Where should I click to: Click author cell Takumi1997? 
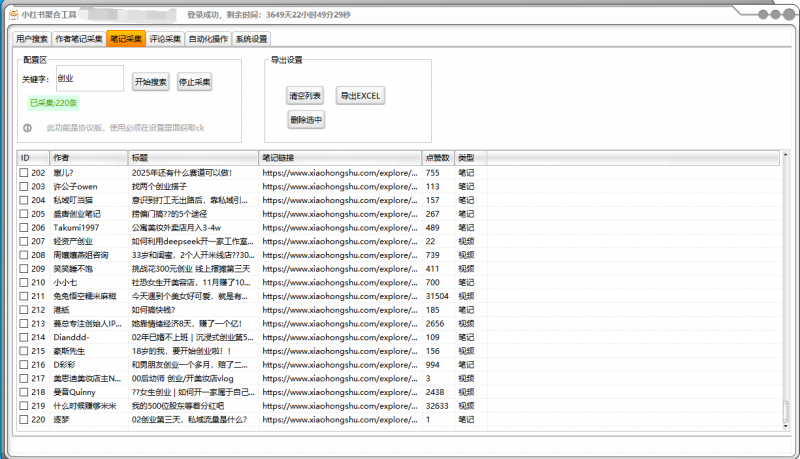point(77,227)
